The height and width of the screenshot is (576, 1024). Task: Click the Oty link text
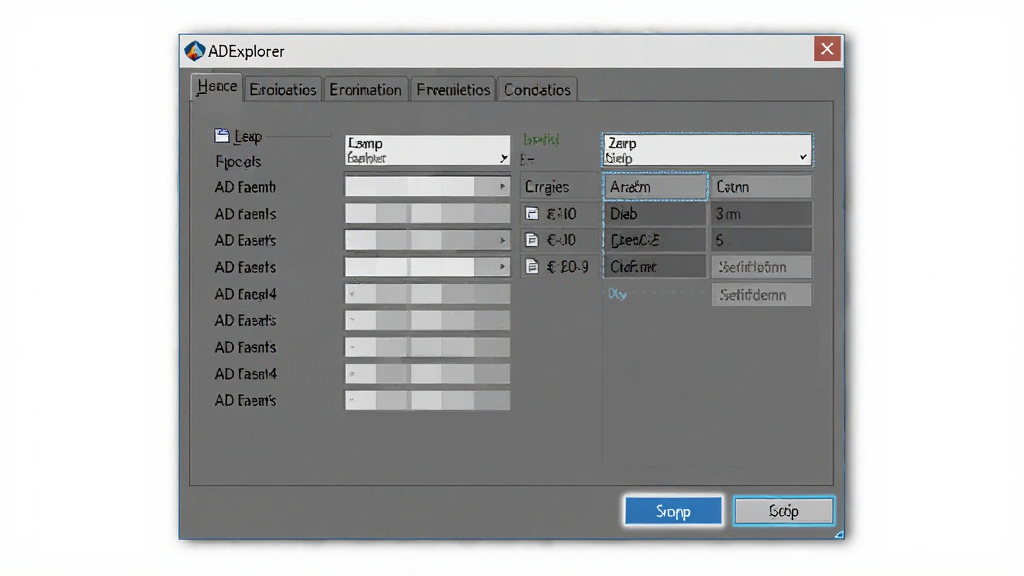[617, 294]
